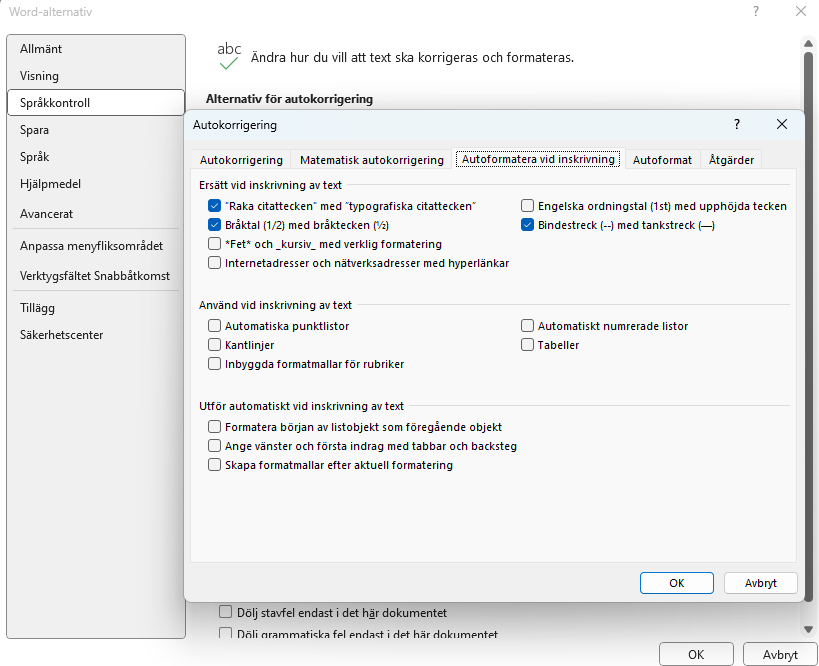
Task: Enable Automatiska punktlistor checkbox
Action: click(215, 326)
